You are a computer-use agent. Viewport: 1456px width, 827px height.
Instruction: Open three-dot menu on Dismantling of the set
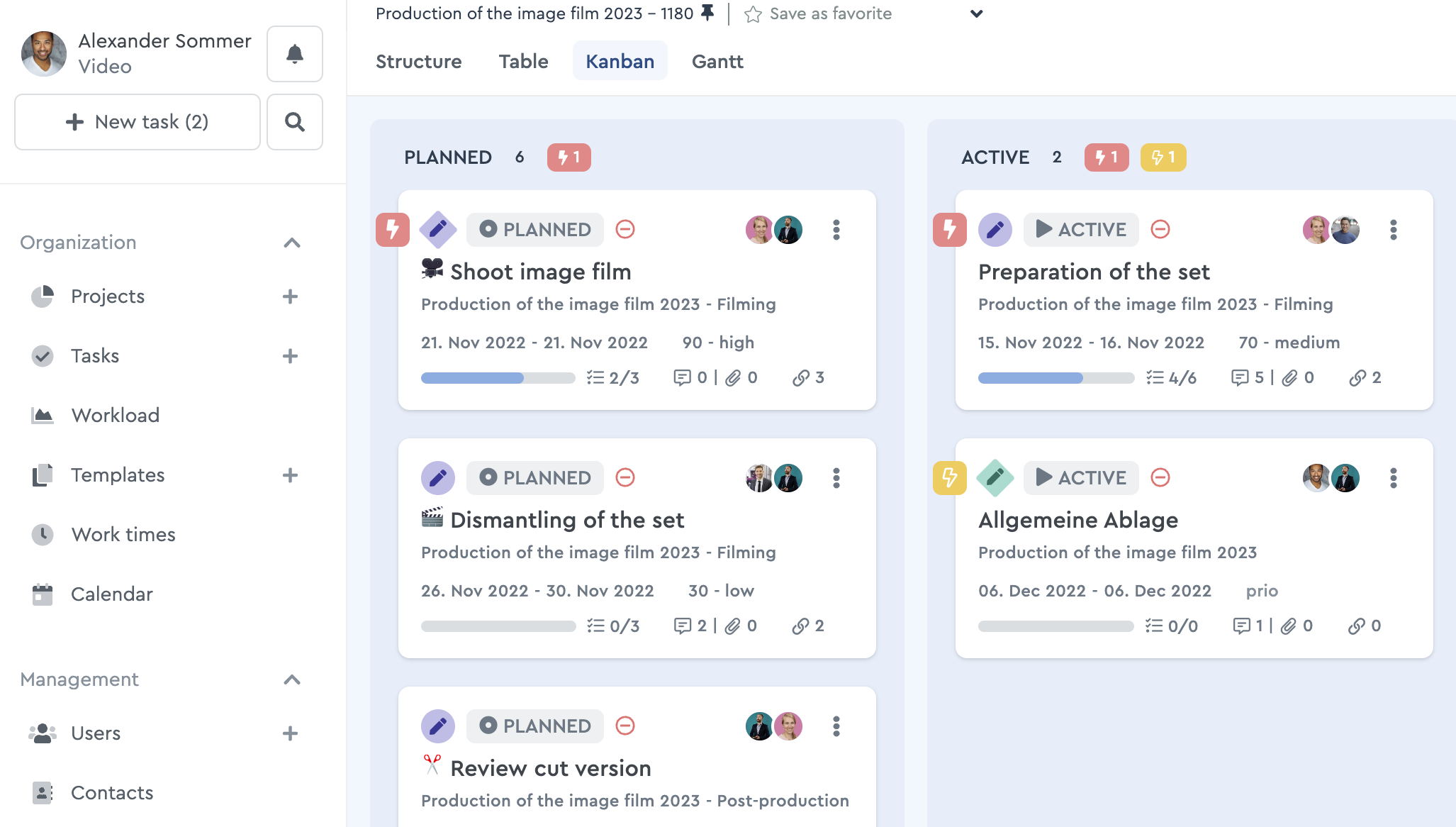pos(836,478)
